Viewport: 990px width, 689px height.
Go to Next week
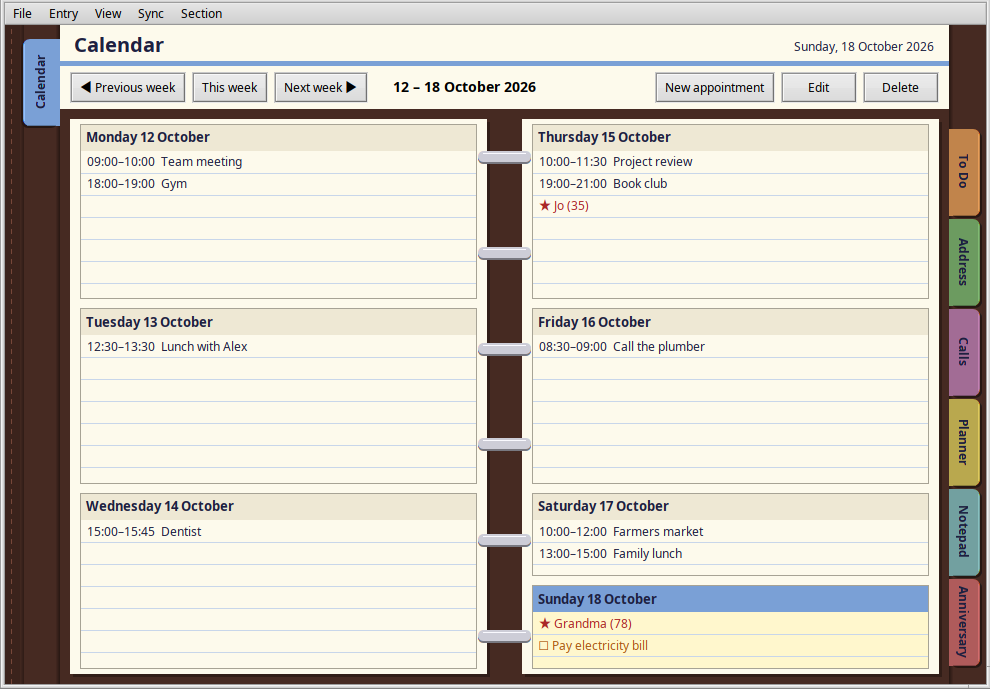pyautogui.click(x=321, y=87)
